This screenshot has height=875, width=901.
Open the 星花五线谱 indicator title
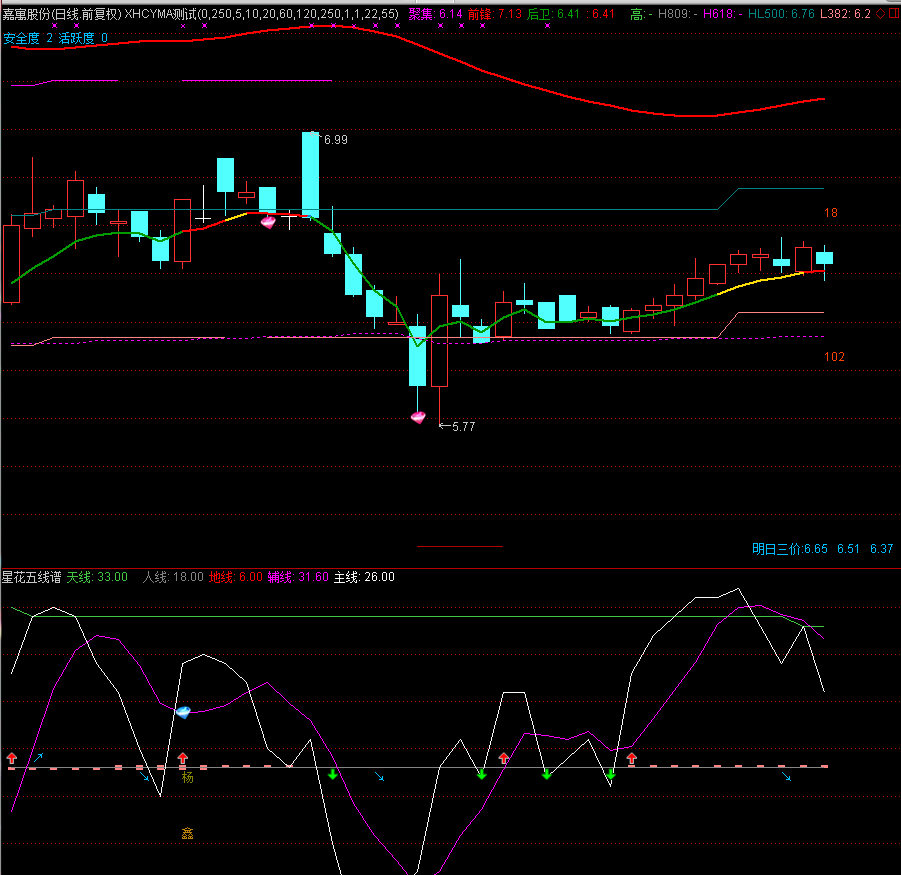[x=31, y=577]
